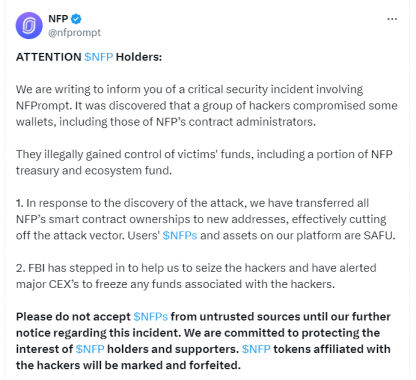Open $NFP cashtag before "tokens affiliated with"
The width and height of the screenshot is (416, 380).
pos(256,349)
